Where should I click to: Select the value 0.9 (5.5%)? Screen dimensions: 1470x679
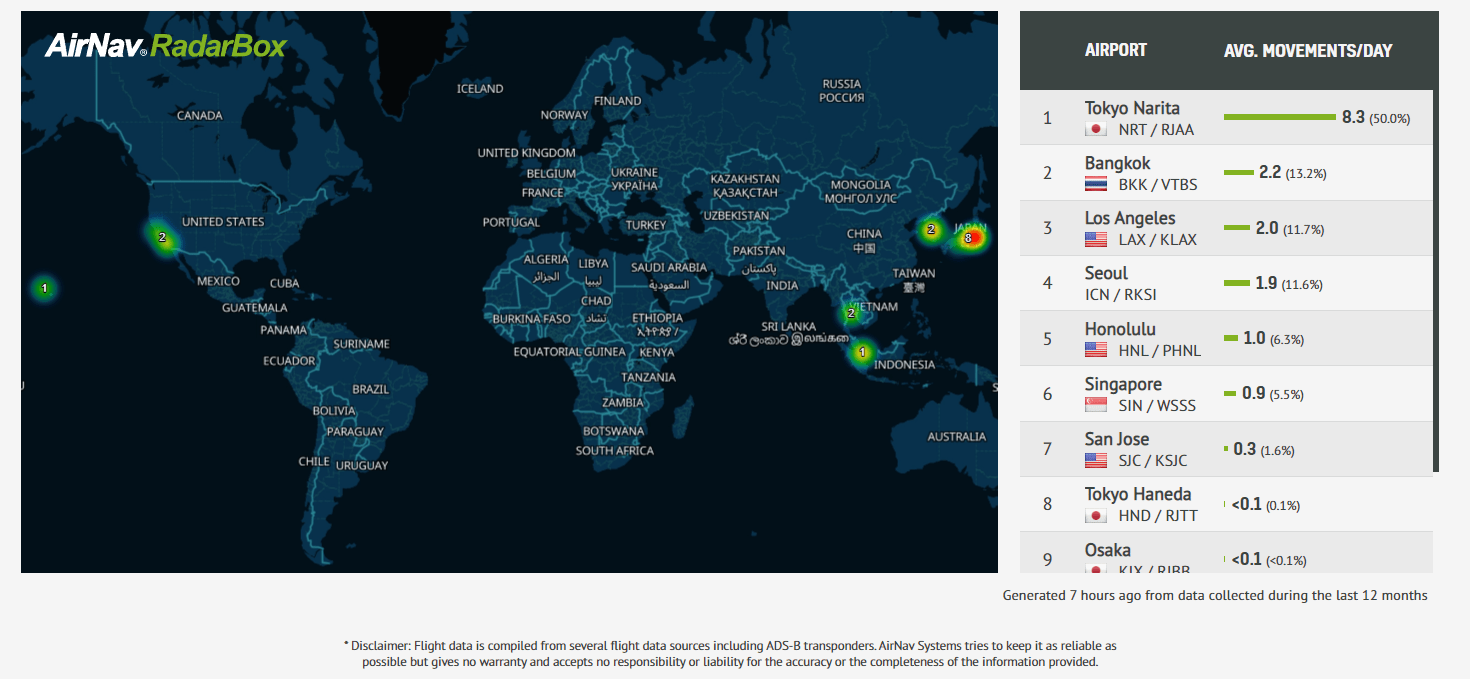click(x=1273, y=394)
